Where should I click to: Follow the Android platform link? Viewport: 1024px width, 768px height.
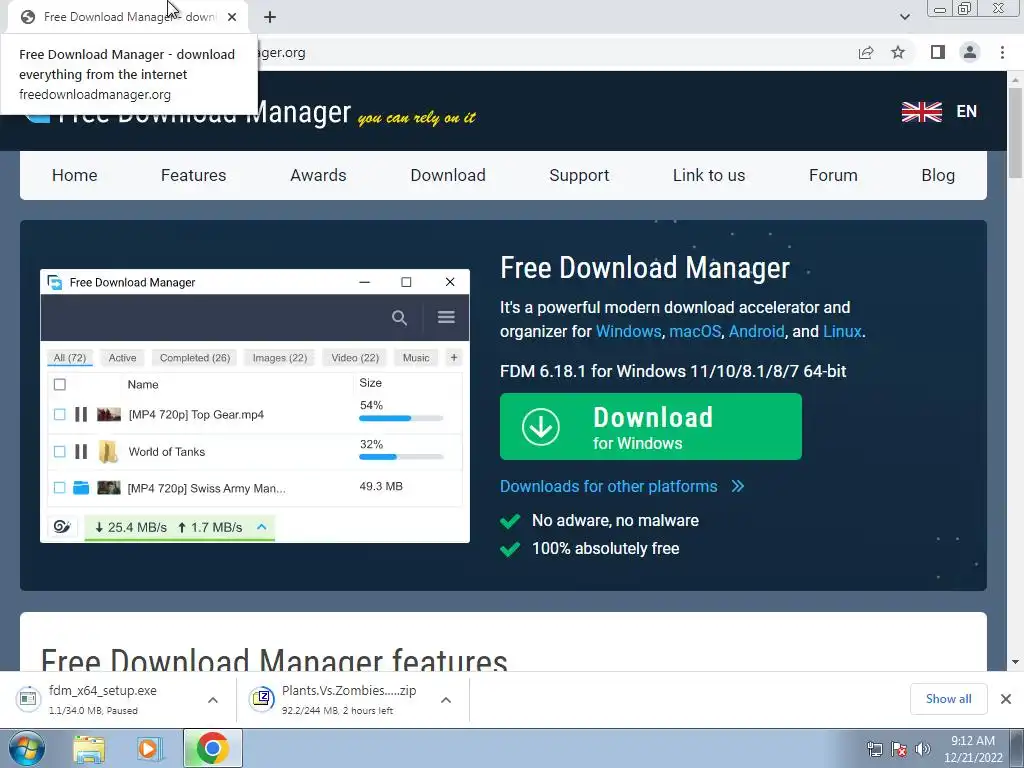point(756,331)
